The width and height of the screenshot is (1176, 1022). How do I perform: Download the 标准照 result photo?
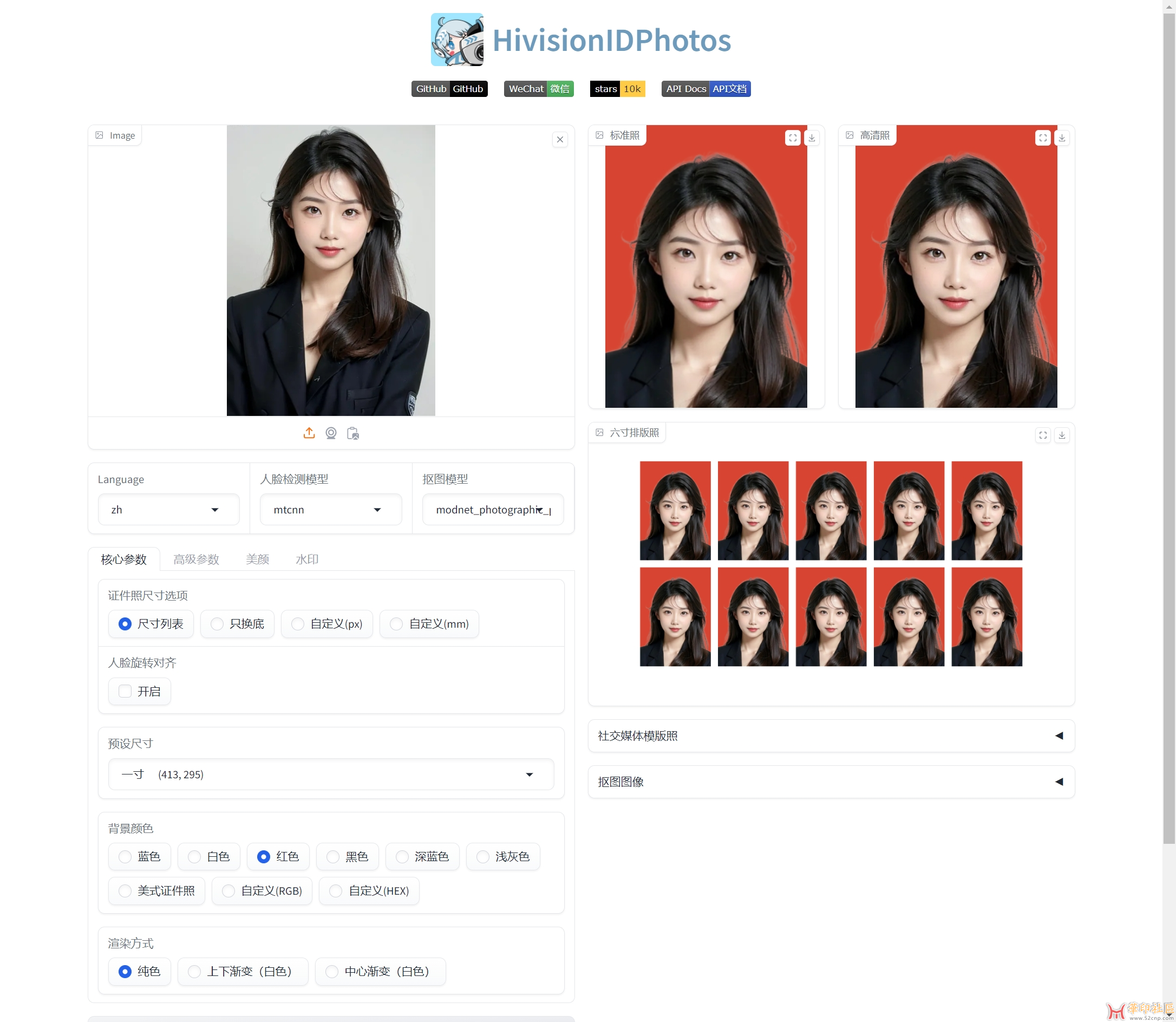[812, 138]
